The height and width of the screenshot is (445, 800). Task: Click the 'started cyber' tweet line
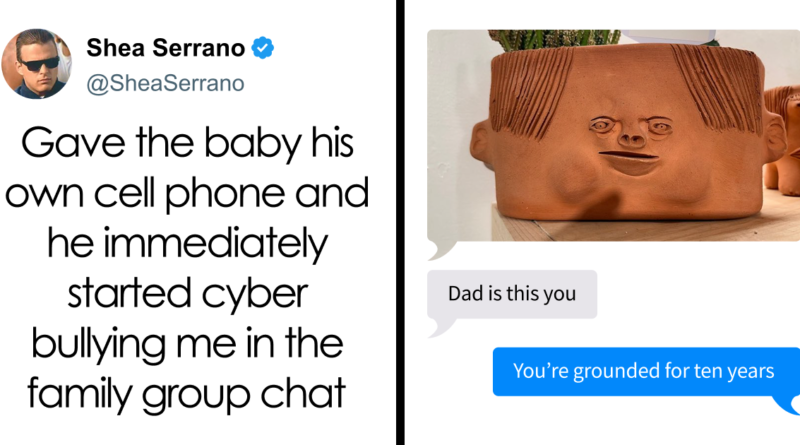[188, 294]
